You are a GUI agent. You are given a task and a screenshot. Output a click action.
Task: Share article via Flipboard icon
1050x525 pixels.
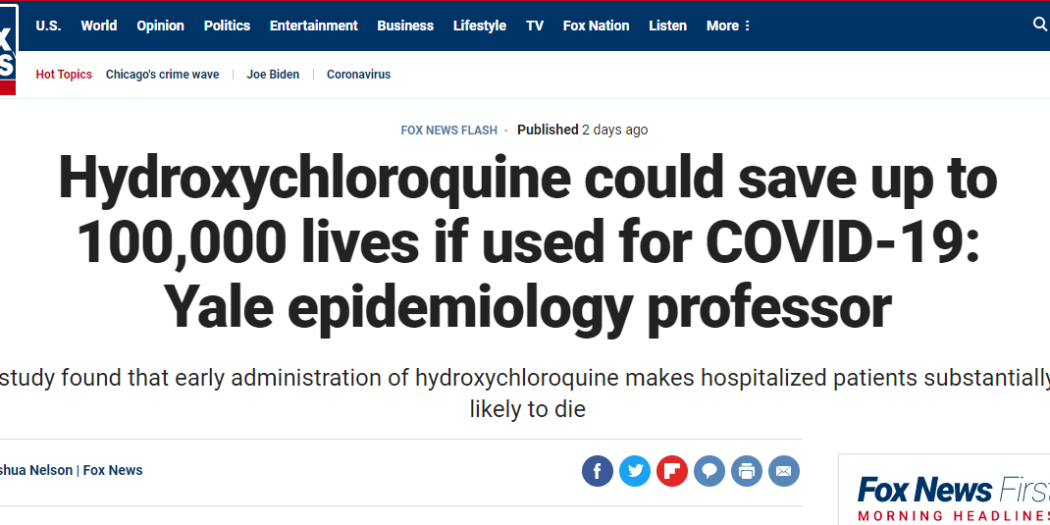672,470
